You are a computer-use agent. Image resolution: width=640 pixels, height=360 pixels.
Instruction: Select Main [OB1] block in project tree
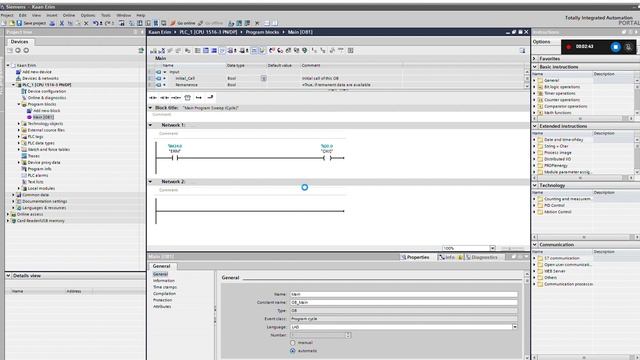[43, 117]
